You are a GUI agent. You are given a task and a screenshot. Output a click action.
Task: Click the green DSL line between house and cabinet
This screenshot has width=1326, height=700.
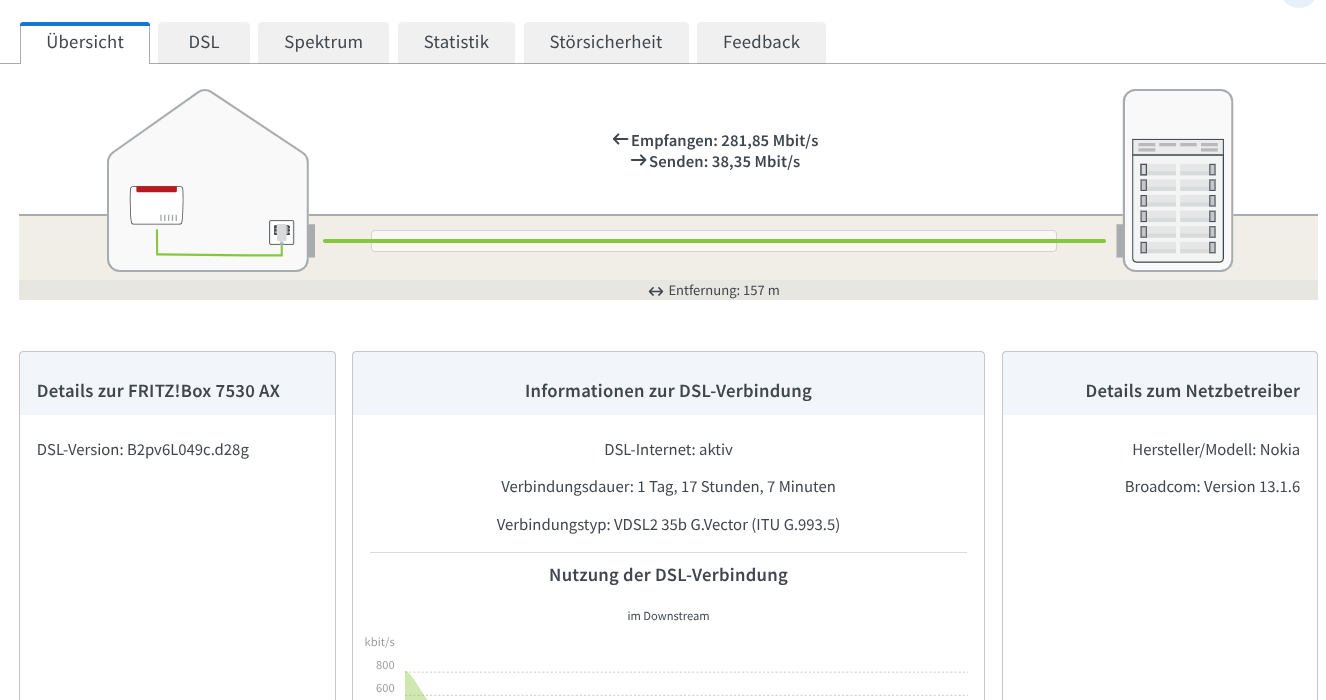pyautogui.click(x=713, y=241)
